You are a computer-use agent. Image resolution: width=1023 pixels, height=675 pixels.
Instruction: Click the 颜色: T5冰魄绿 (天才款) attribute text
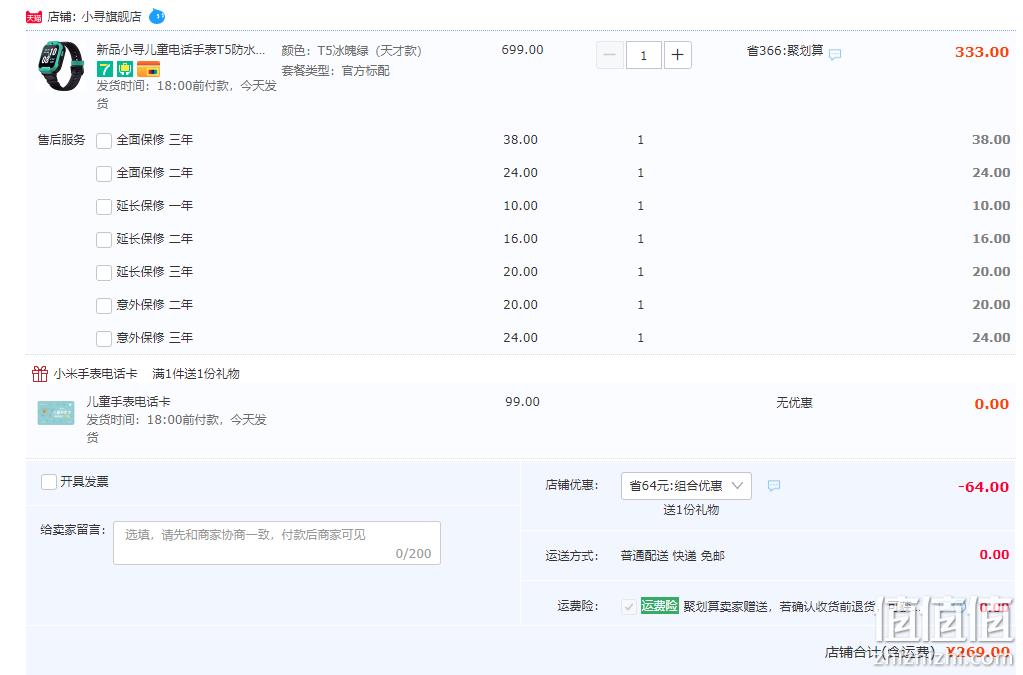point(352,50)
